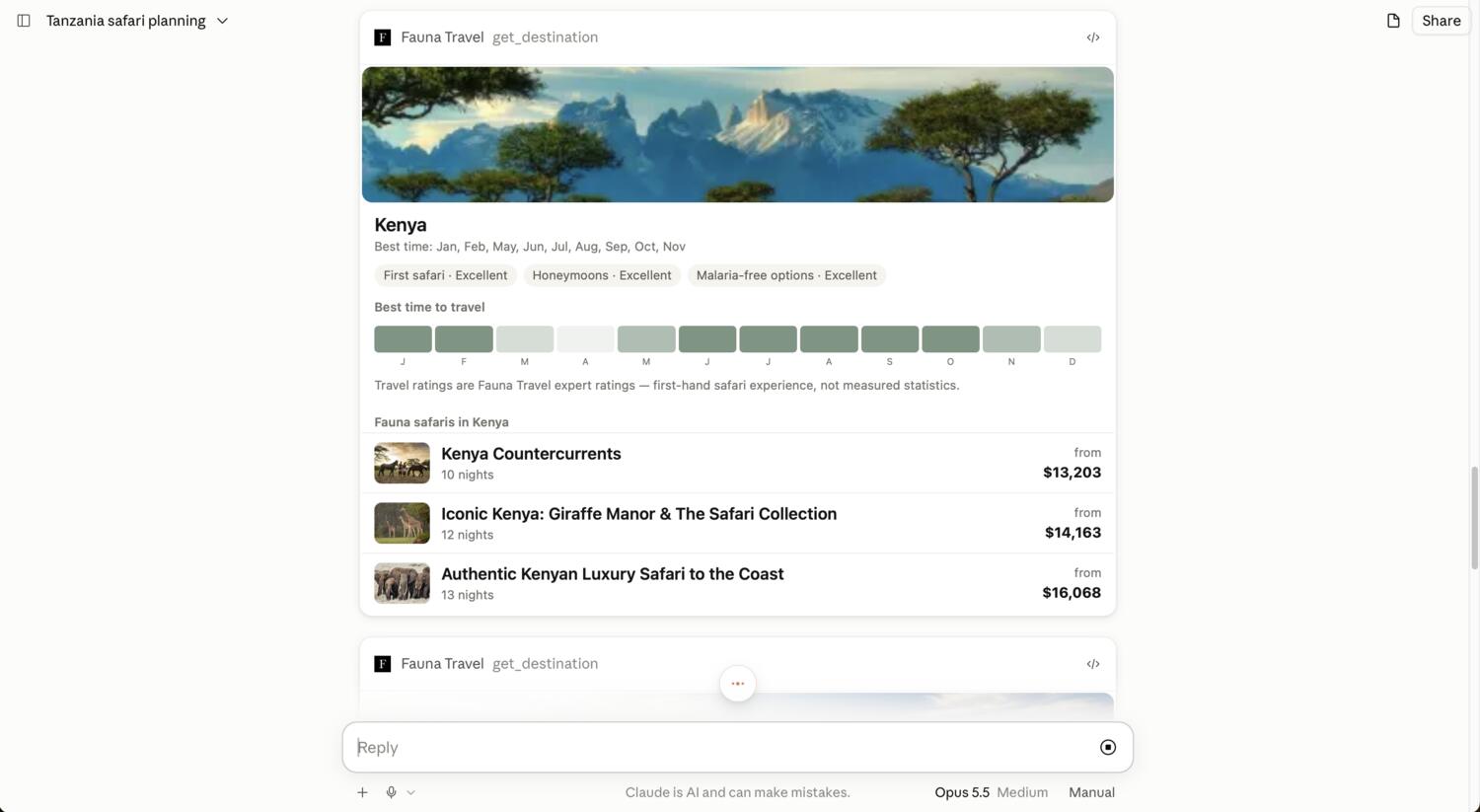This screenshot has height=812, width=1480.
Task: Click the Kenya Countercurrents zebra thumbnail
Action: pos(402,463)
